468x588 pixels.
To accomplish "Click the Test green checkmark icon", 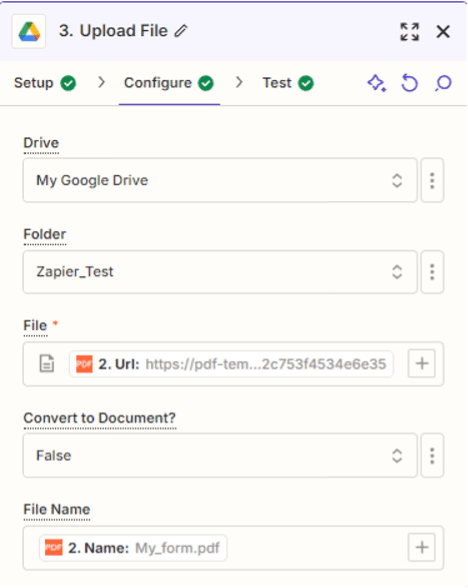I will pyautogui.click(x=306, y=83).
